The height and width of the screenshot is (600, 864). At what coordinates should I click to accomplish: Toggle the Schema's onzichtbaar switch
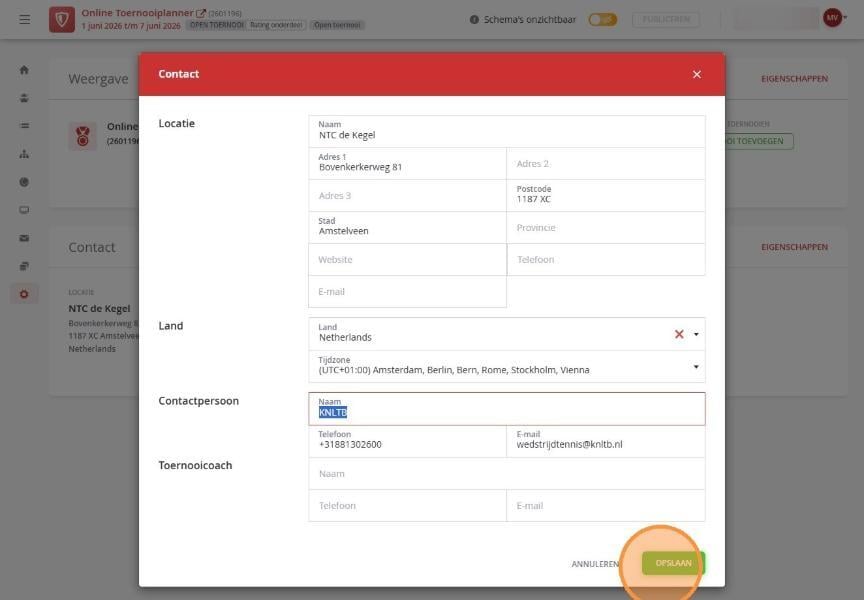point(602,19)
